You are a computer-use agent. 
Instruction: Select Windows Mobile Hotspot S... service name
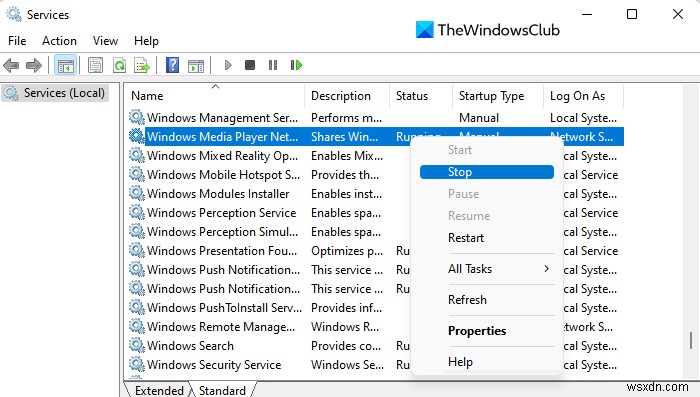pos(223,175)
